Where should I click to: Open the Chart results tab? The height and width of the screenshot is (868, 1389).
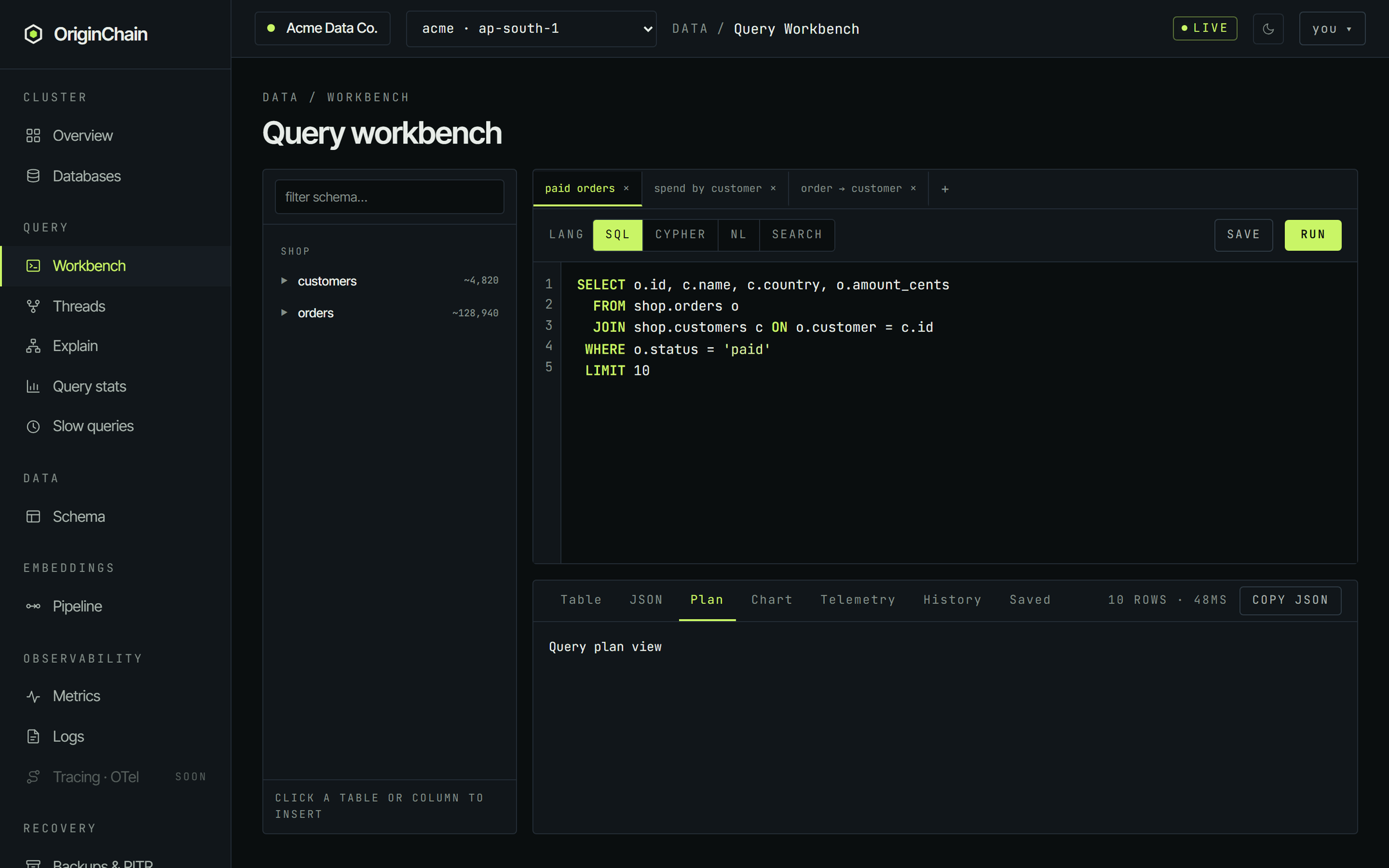pyautogui.click(x=772, y=600)
